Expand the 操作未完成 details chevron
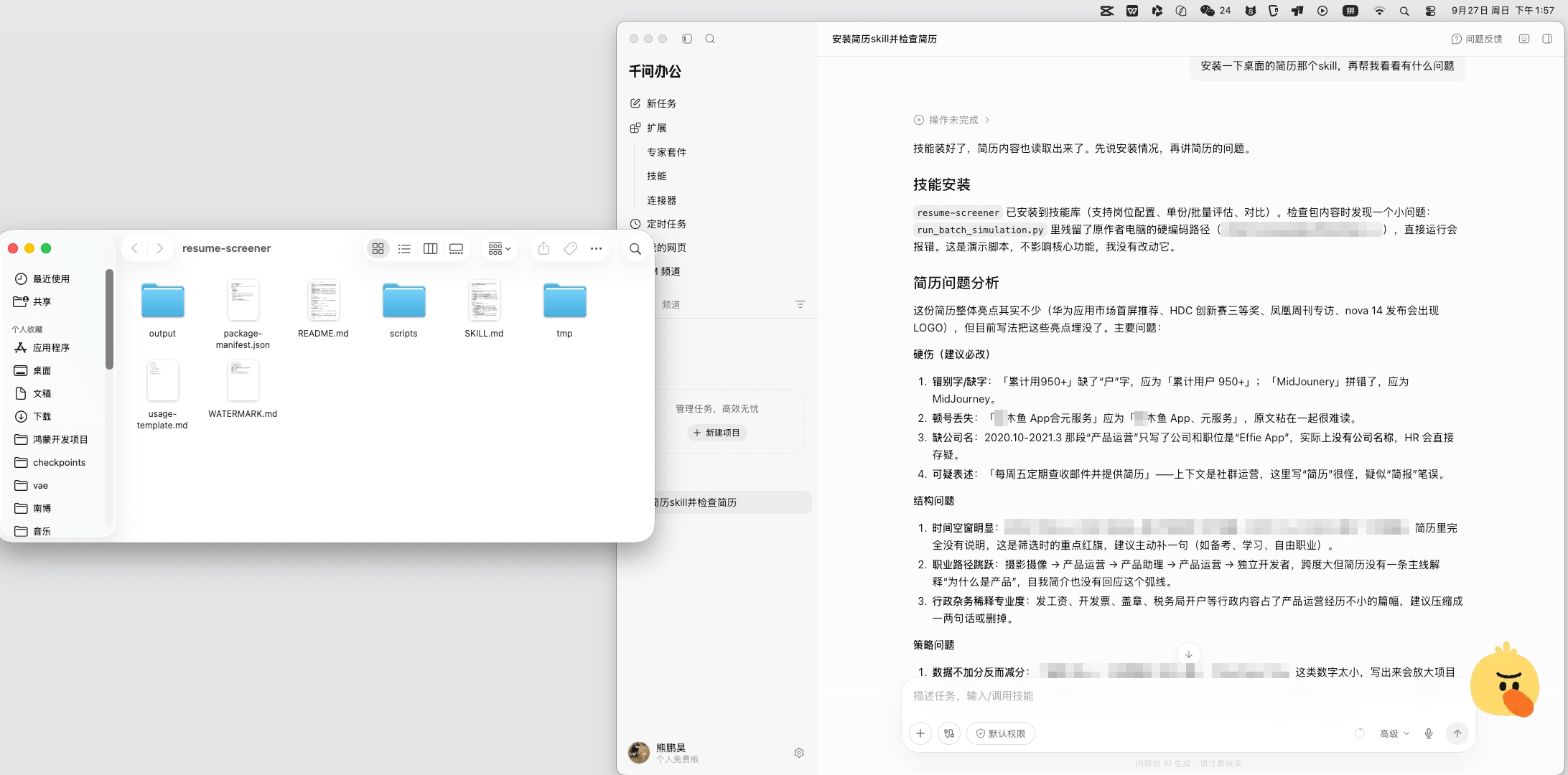This screenshot has width=1568, height=775. 987,120
